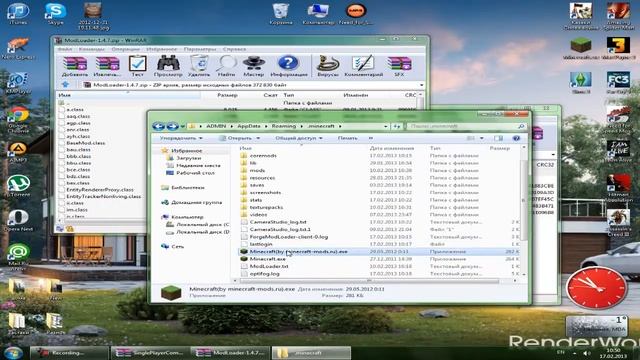Click the Explorer Forward arrow button
Image resolution: width=640 pixels, height=360 pixels.
172,126
